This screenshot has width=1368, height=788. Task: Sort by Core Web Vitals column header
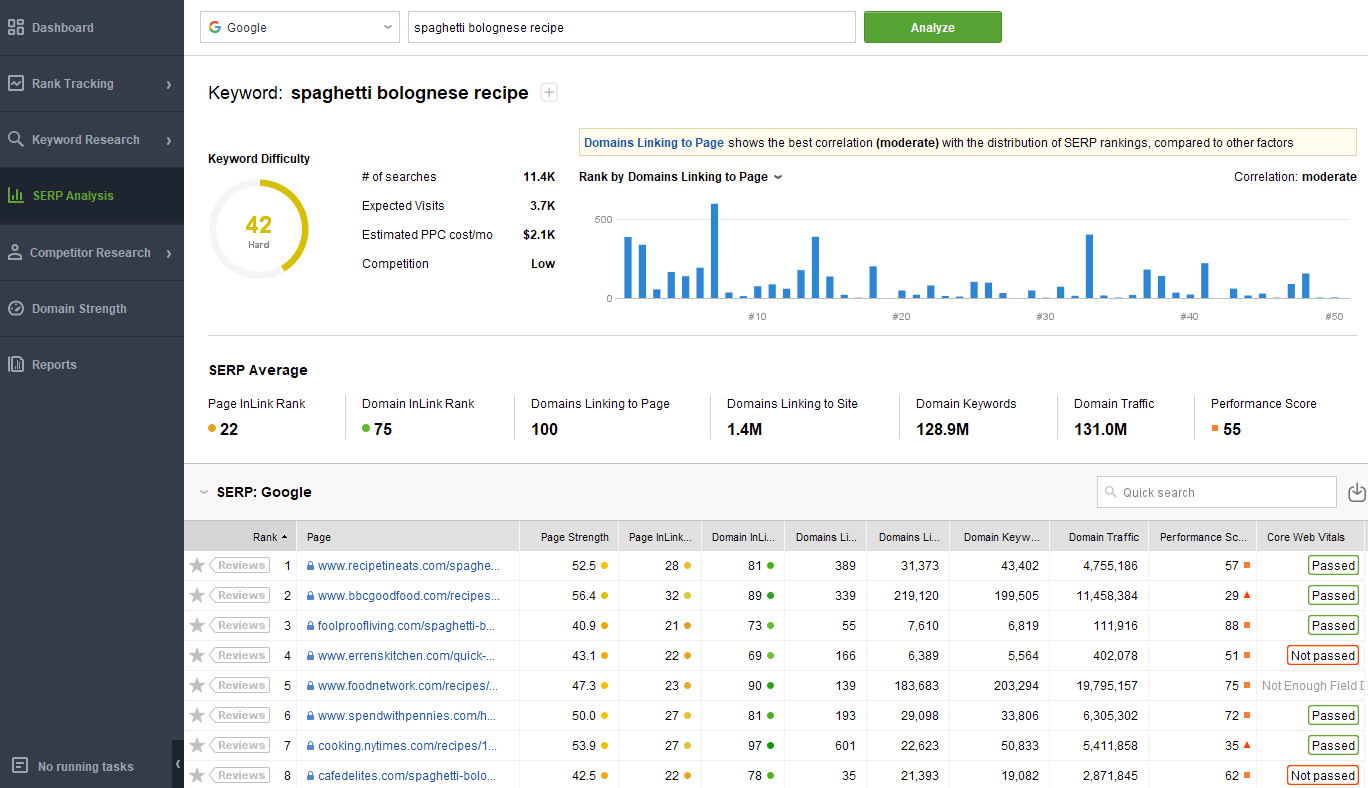click(x=1311, y=537)
